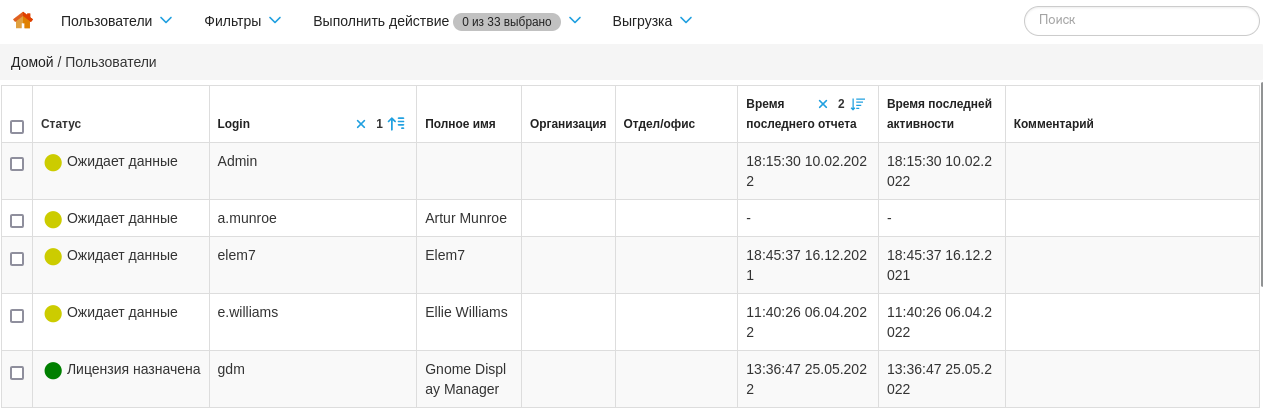This screenshot has width=1263, height=408.
Task: Toggle ascending sort icon on Login column
Action: (396, 124)
